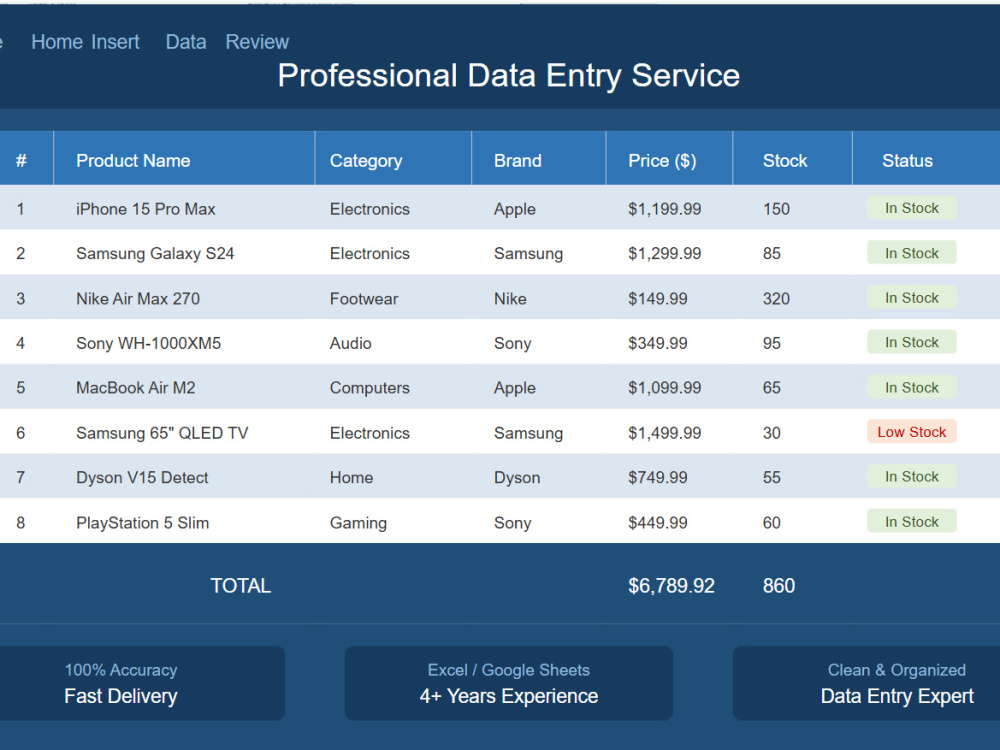The width and height of the screenshot is (1000, 750).
Task: Click the total stock value 860
Action: point(779,585)
